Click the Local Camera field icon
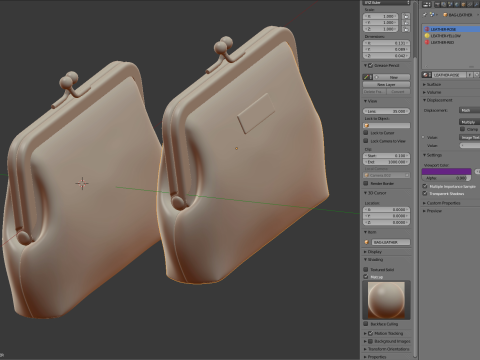The height and width of the screenshot is (360, 480). [367, 175]
